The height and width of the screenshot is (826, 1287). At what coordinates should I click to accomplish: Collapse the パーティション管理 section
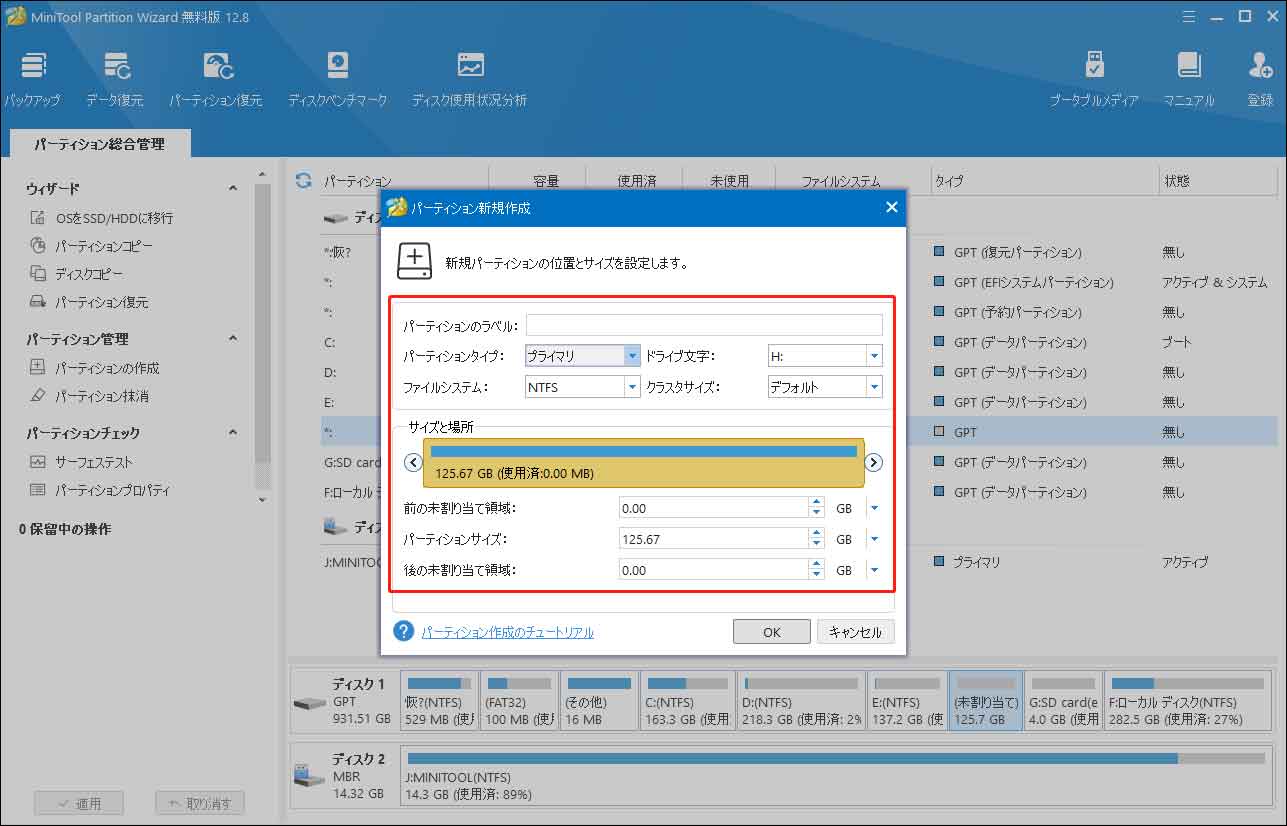233,338
